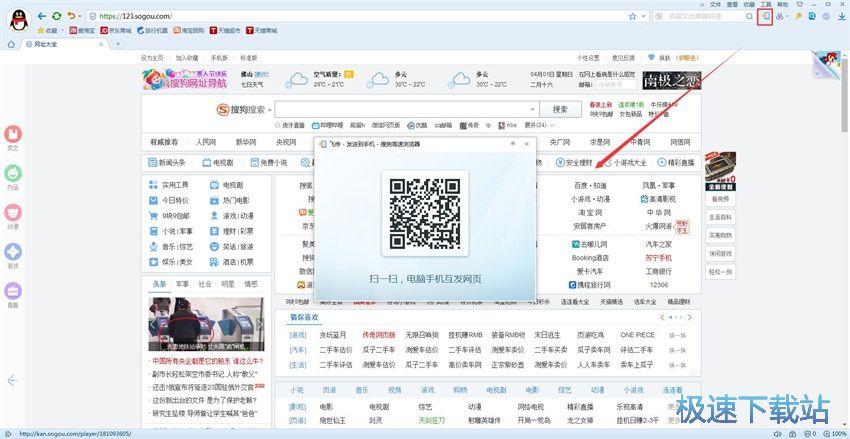Expand the undo-close history dropdown arrow
Viewport: 850px width, 439px height.
80,17
